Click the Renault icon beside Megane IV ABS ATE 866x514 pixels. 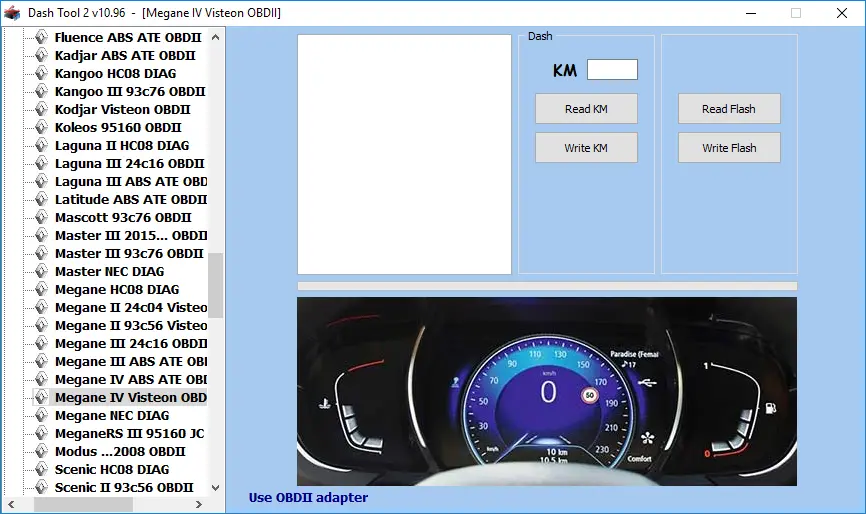pos(41,379)
